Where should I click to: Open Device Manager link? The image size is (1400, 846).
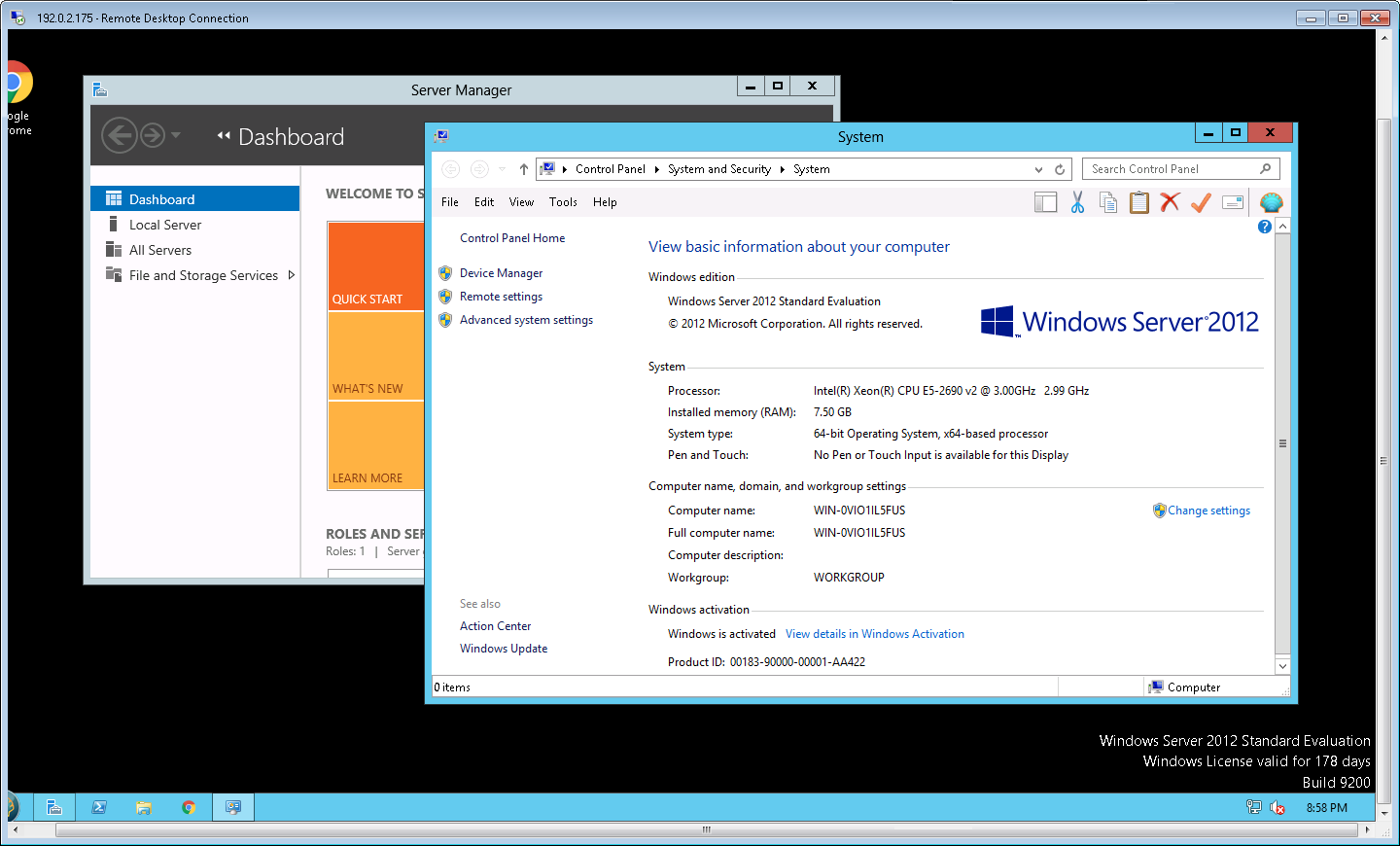click(x=501, y=273)
